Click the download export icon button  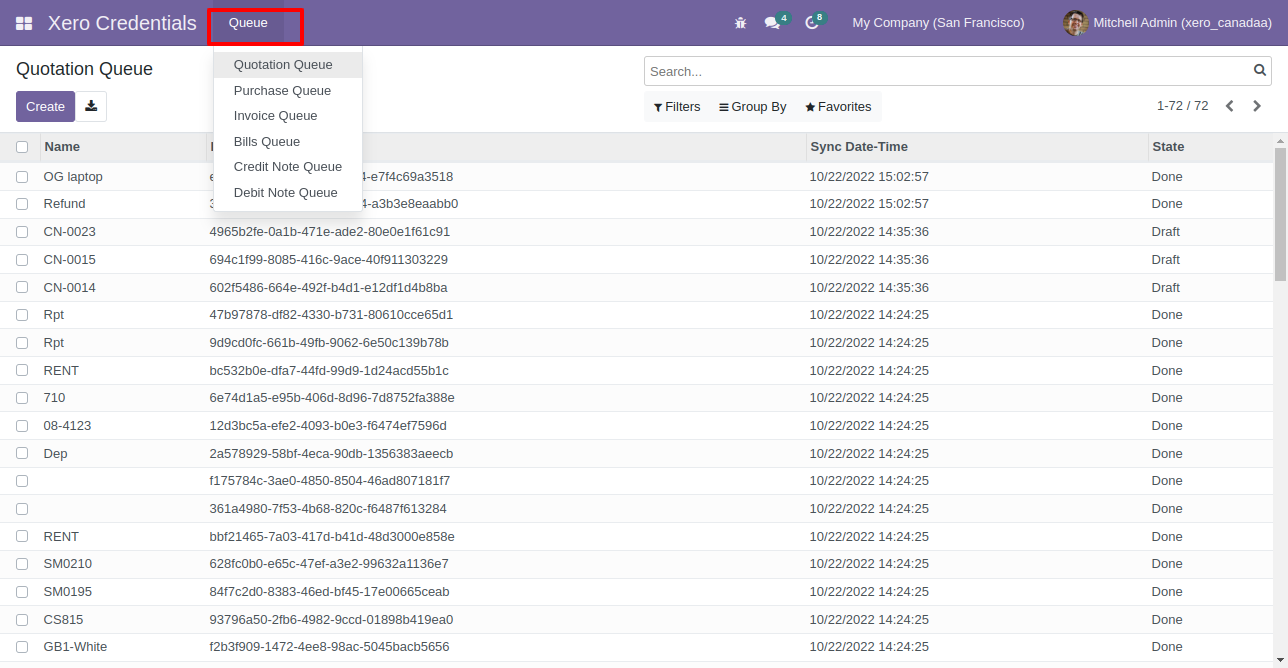(91, 106)
